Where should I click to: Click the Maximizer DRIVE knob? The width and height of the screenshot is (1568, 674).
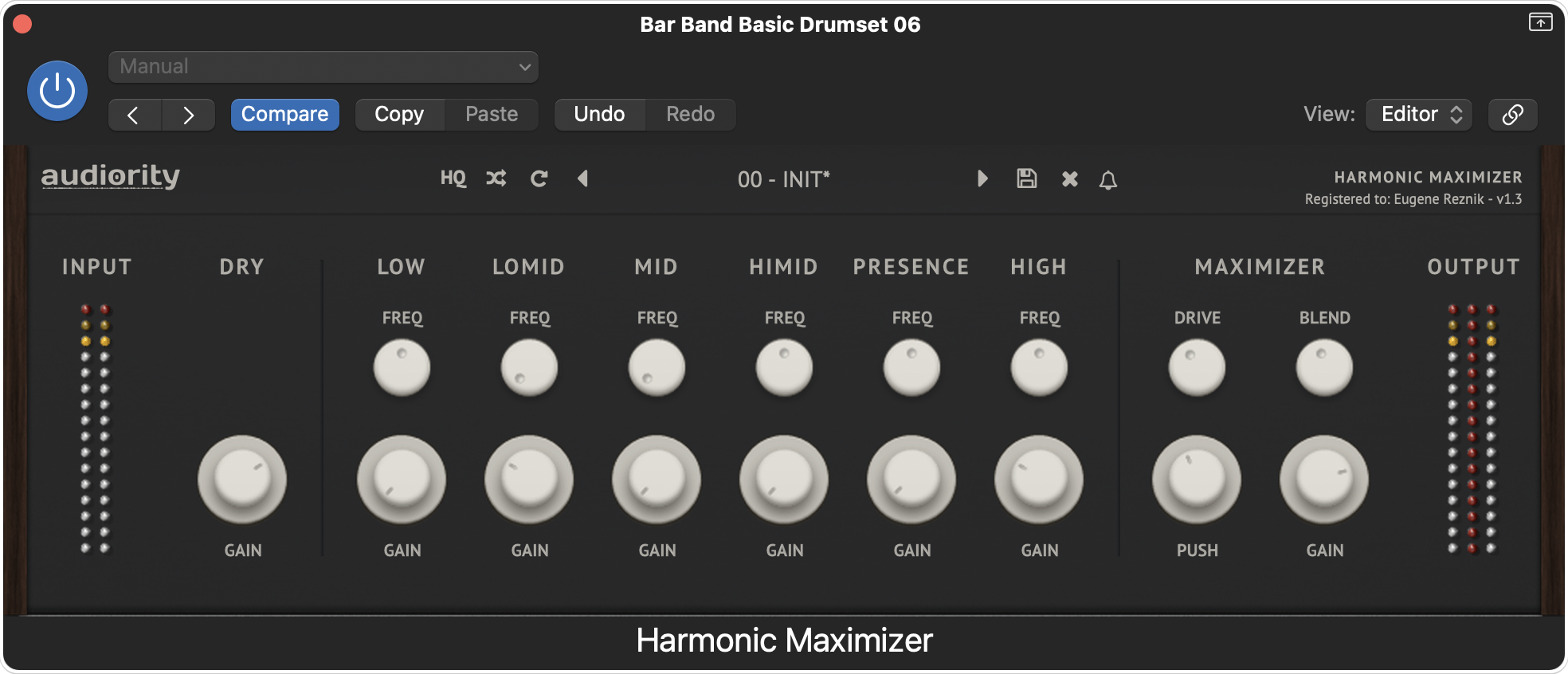(x=1197, y=367)
